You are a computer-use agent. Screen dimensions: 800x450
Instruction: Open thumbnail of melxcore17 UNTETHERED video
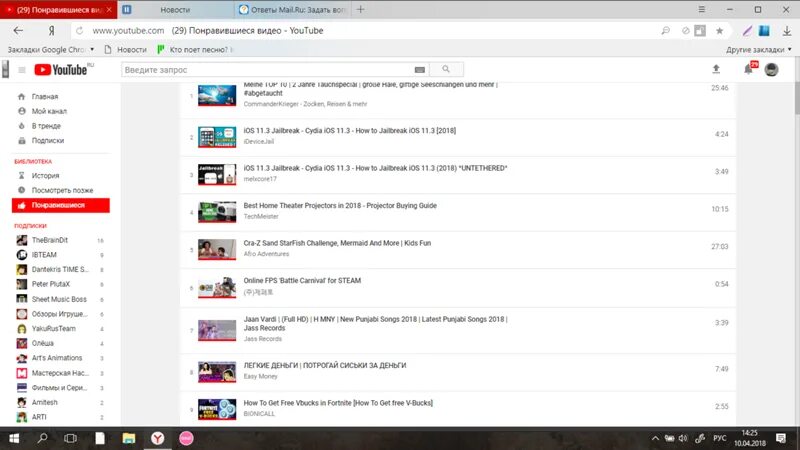coord(217,174)
